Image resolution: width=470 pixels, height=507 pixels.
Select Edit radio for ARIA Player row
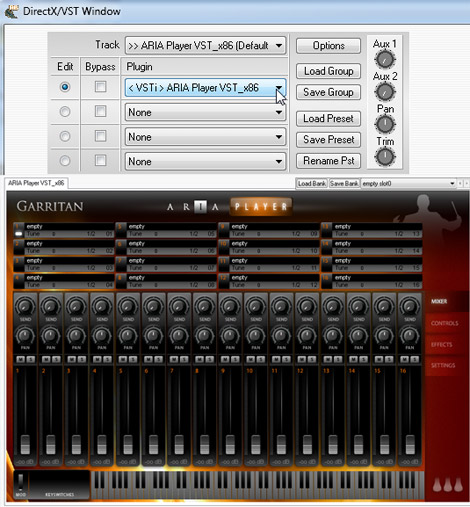(x=65, y=87)
